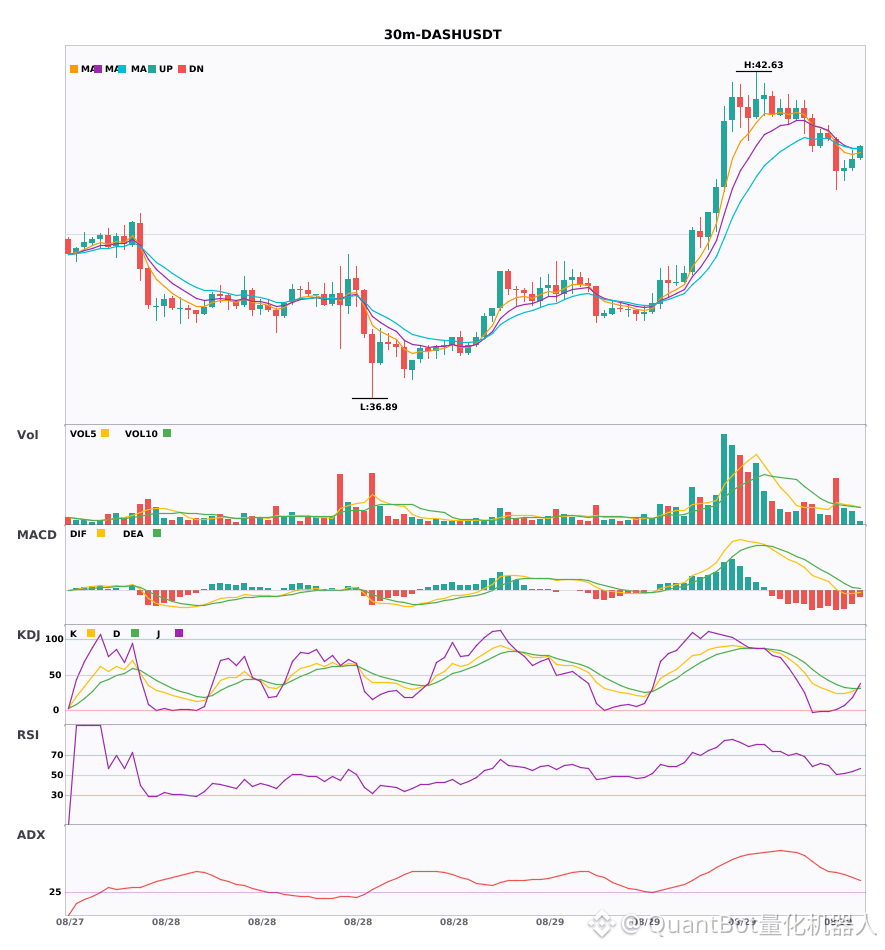Screen dimensions: 885x950
Task: Toggle the yellow VOL5 legend swatch
Action: (x=105, y=433)
